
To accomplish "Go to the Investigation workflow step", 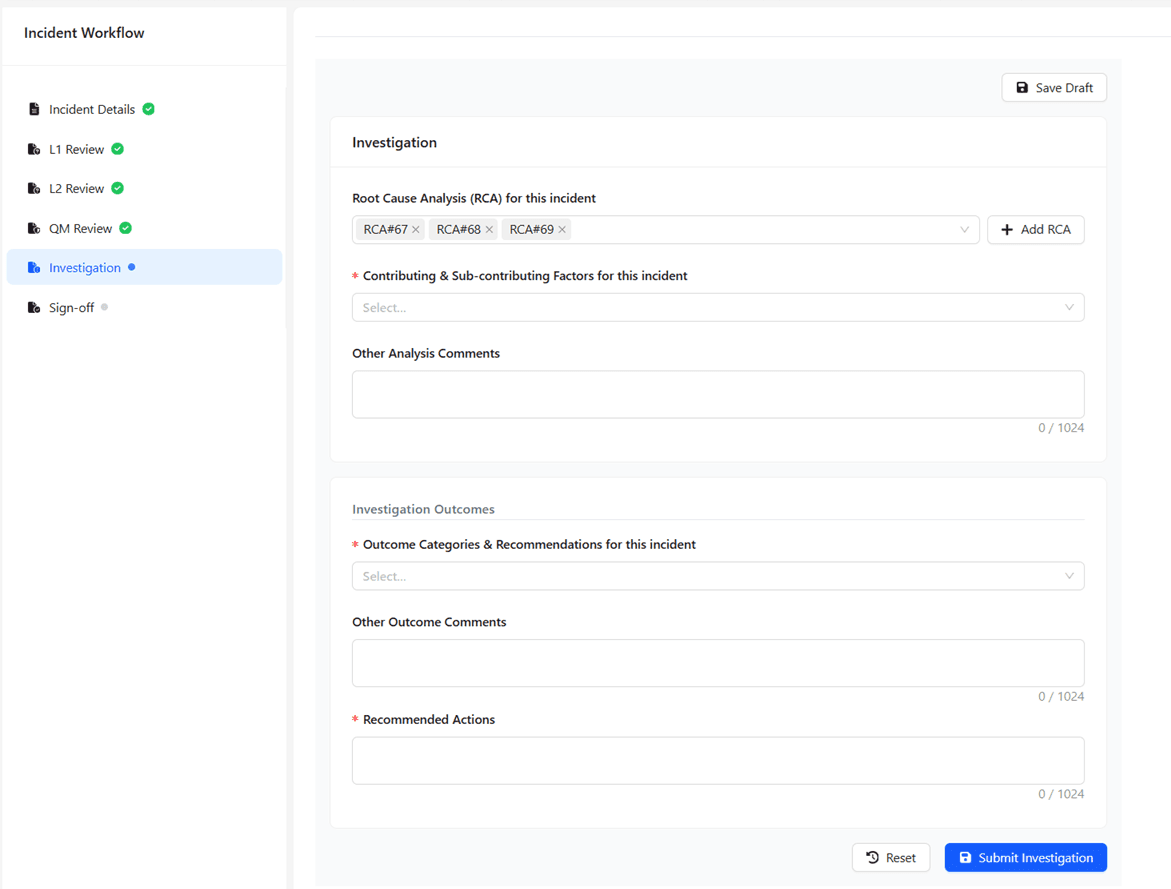I will pyautogui.click(x=85, y=268).
